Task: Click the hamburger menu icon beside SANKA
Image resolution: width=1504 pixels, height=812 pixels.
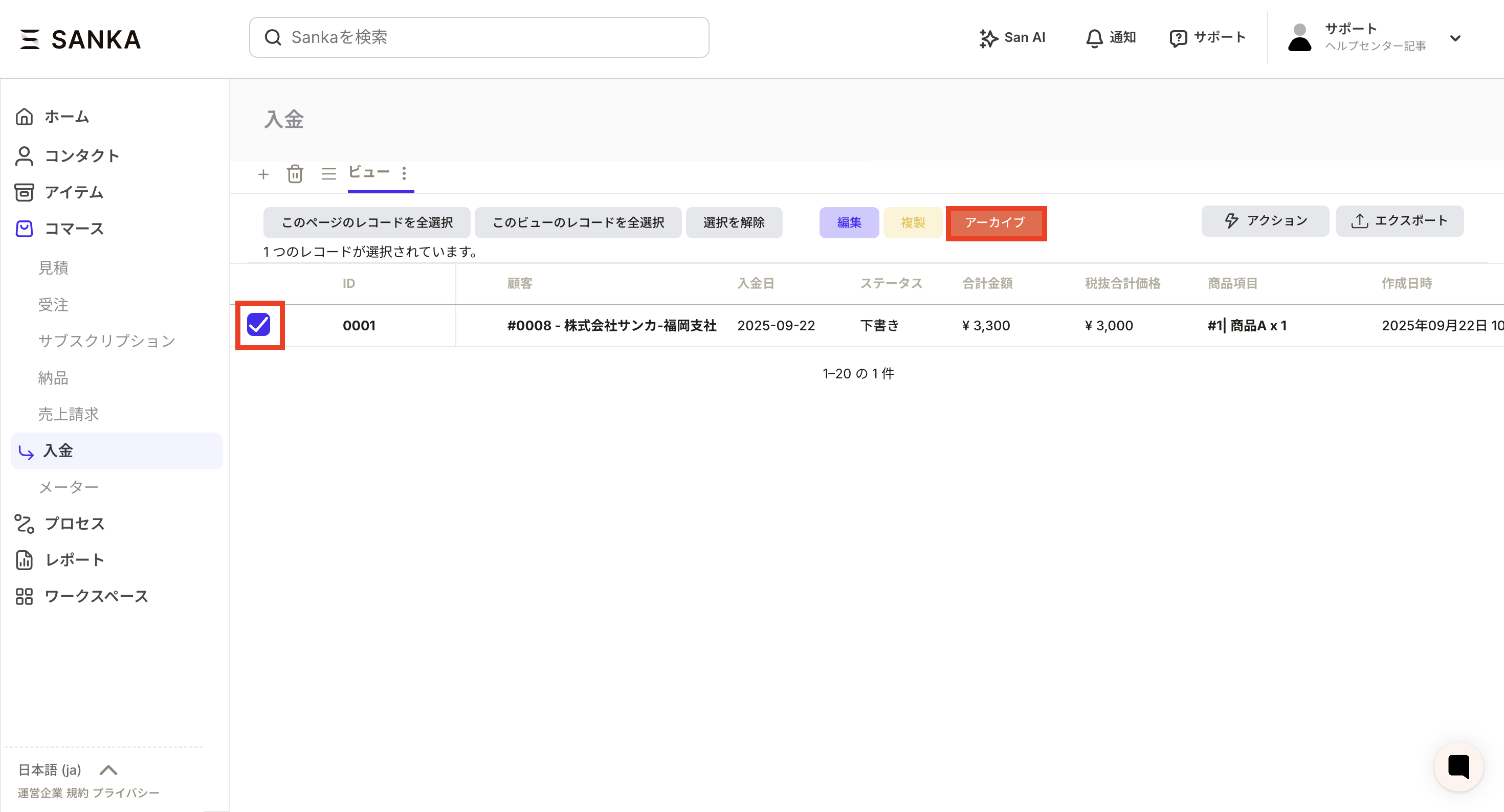Action: click(30, 39)
